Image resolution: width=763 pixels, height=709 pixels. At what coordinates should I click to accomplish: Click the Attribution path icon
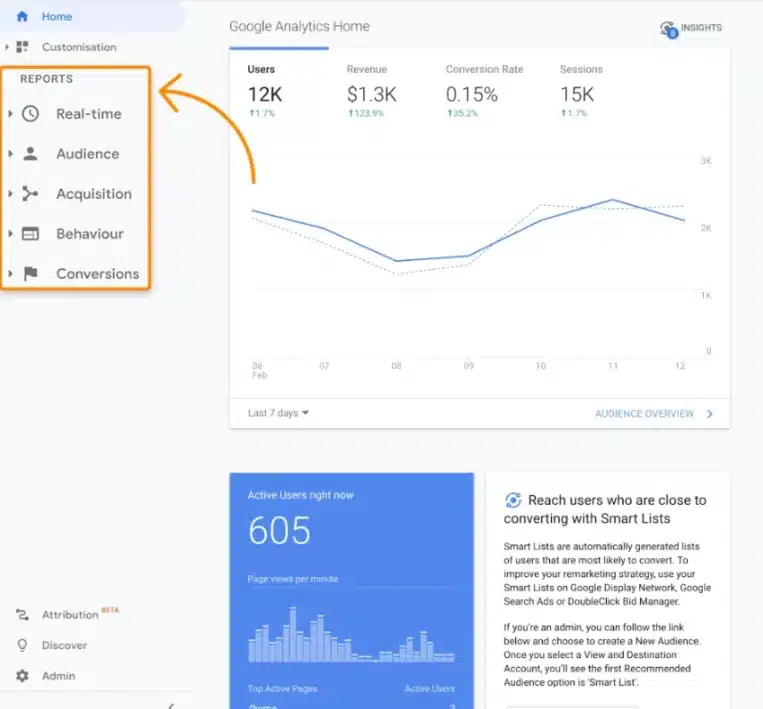(22, 615)
